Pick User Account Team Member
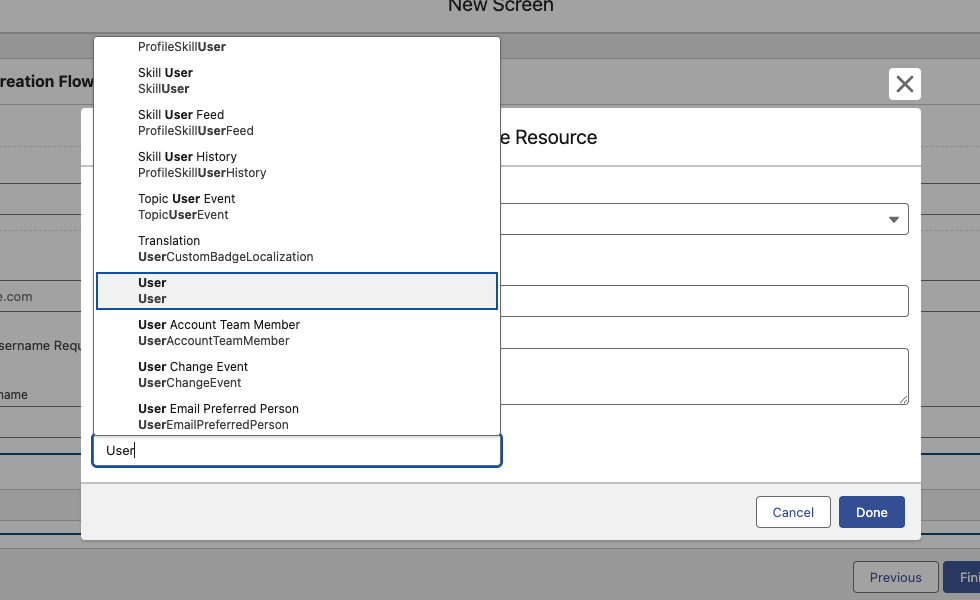Viewport: 980px width, 600px height. point(296,333)
